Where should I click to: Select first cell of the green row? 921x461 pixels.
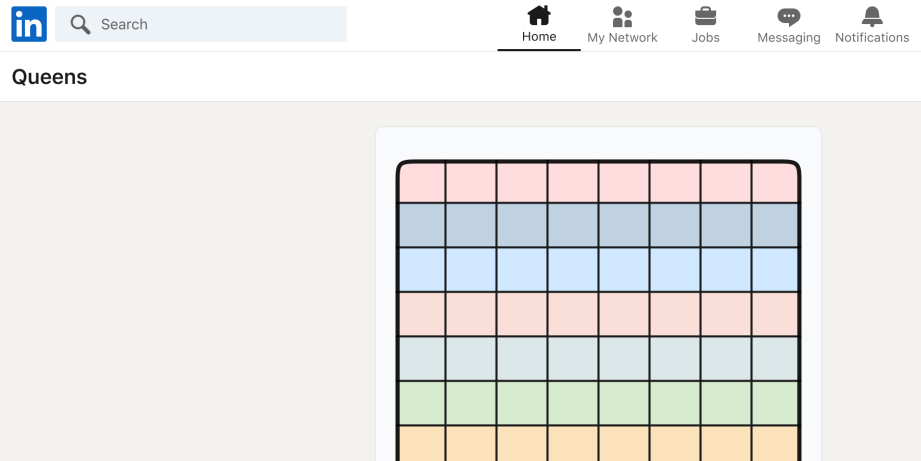421,403
